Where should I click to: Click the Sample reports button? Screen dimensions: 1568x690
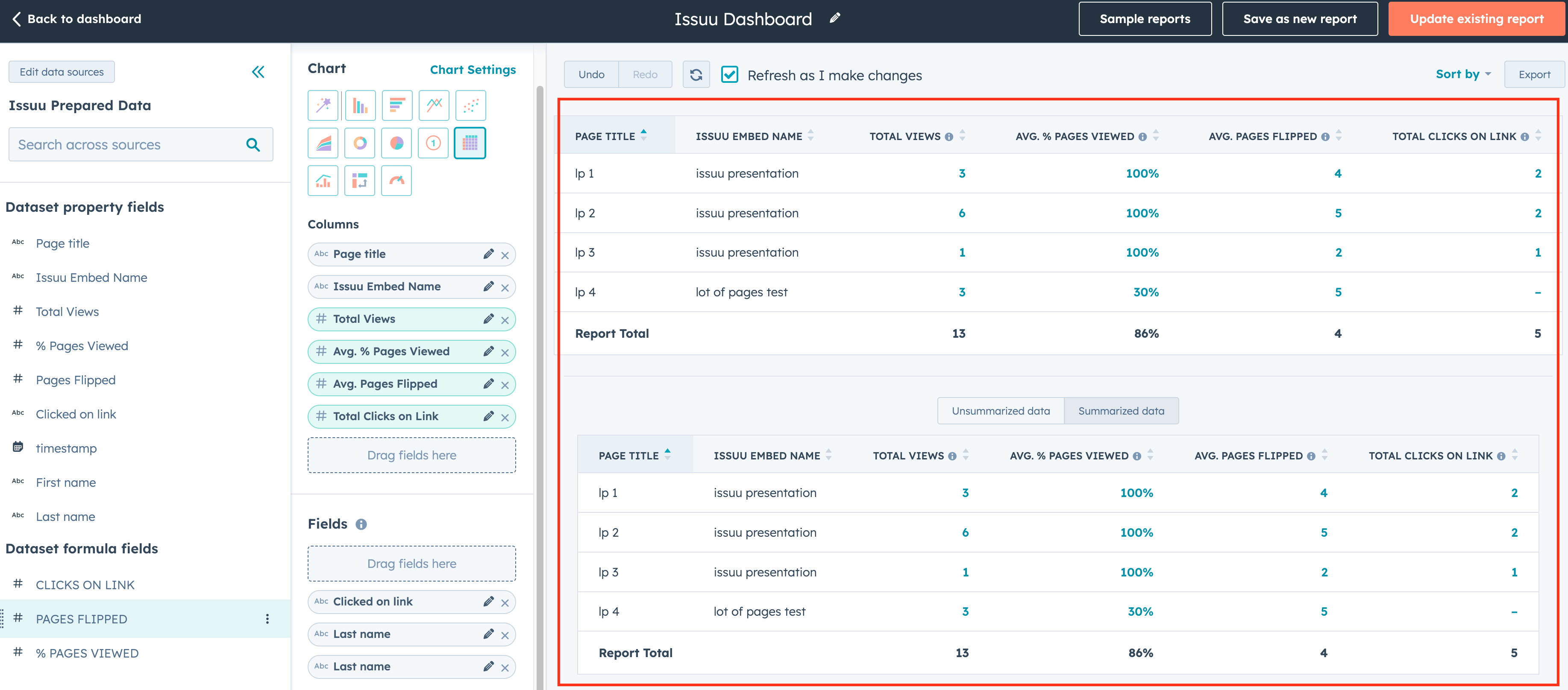click(x=1144, y=19)
